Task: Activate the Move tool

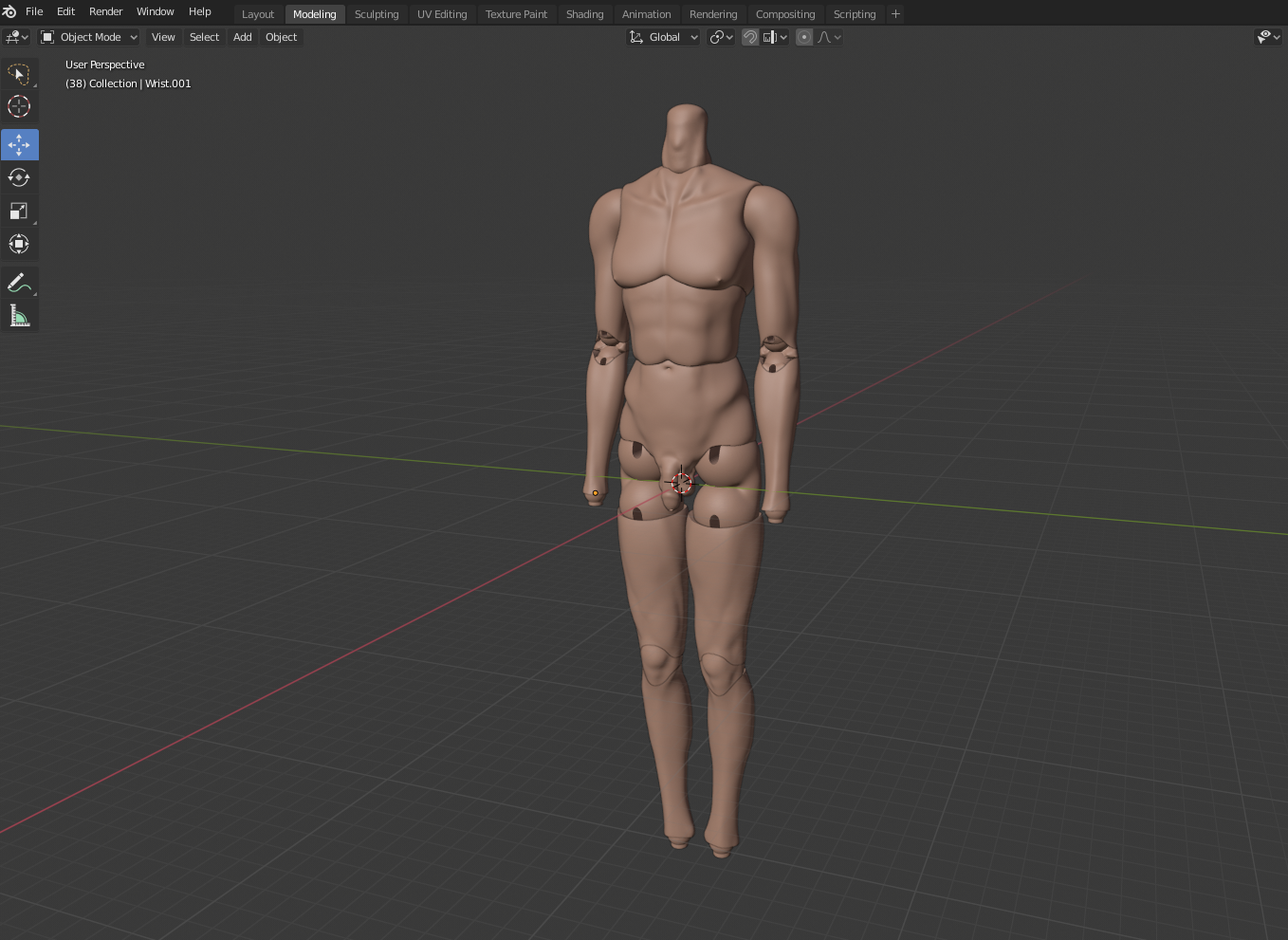Action: pyautogui.click(x=19, y=145)
